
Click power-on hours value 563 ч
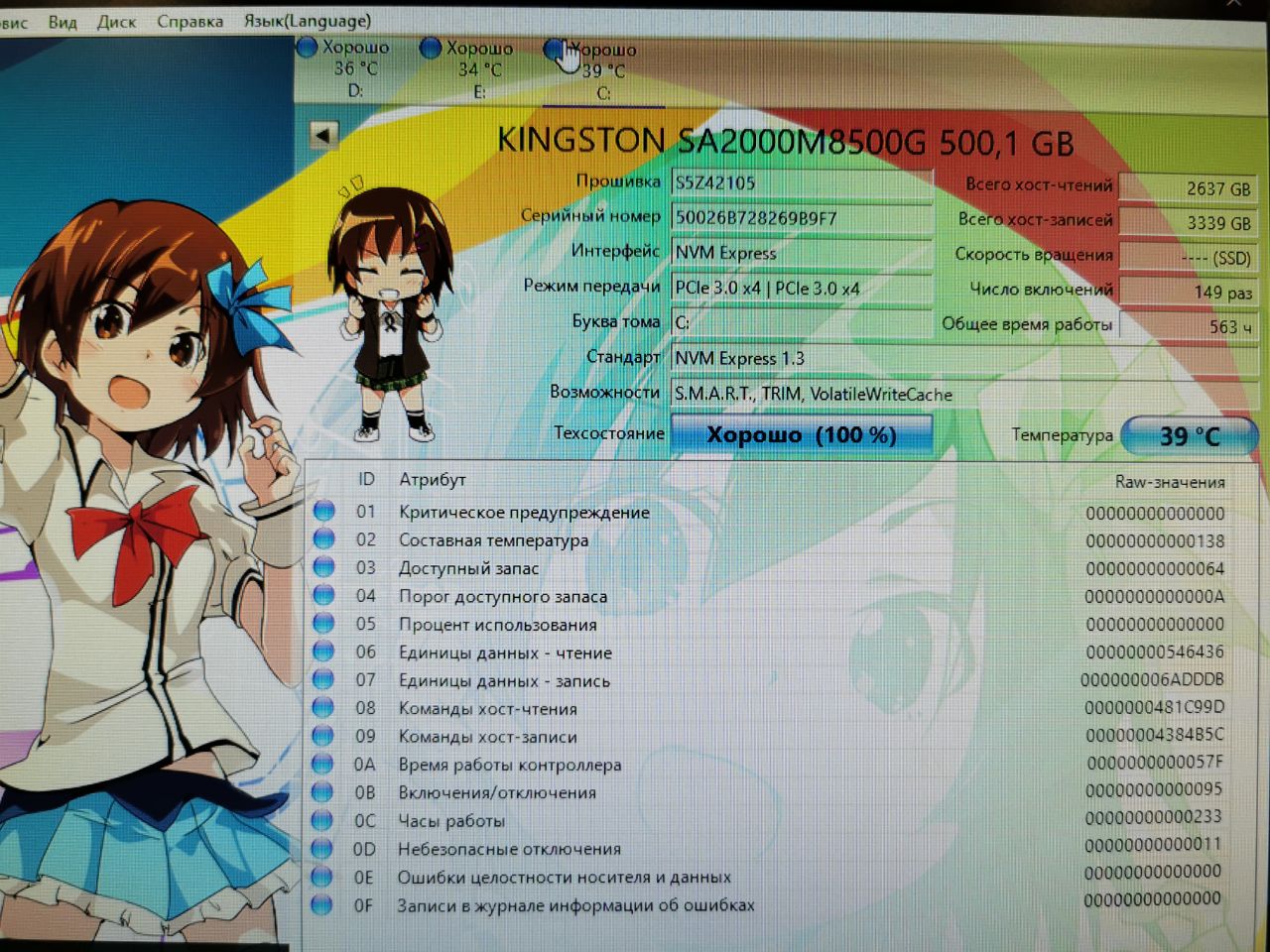(x=1189, y=326)
